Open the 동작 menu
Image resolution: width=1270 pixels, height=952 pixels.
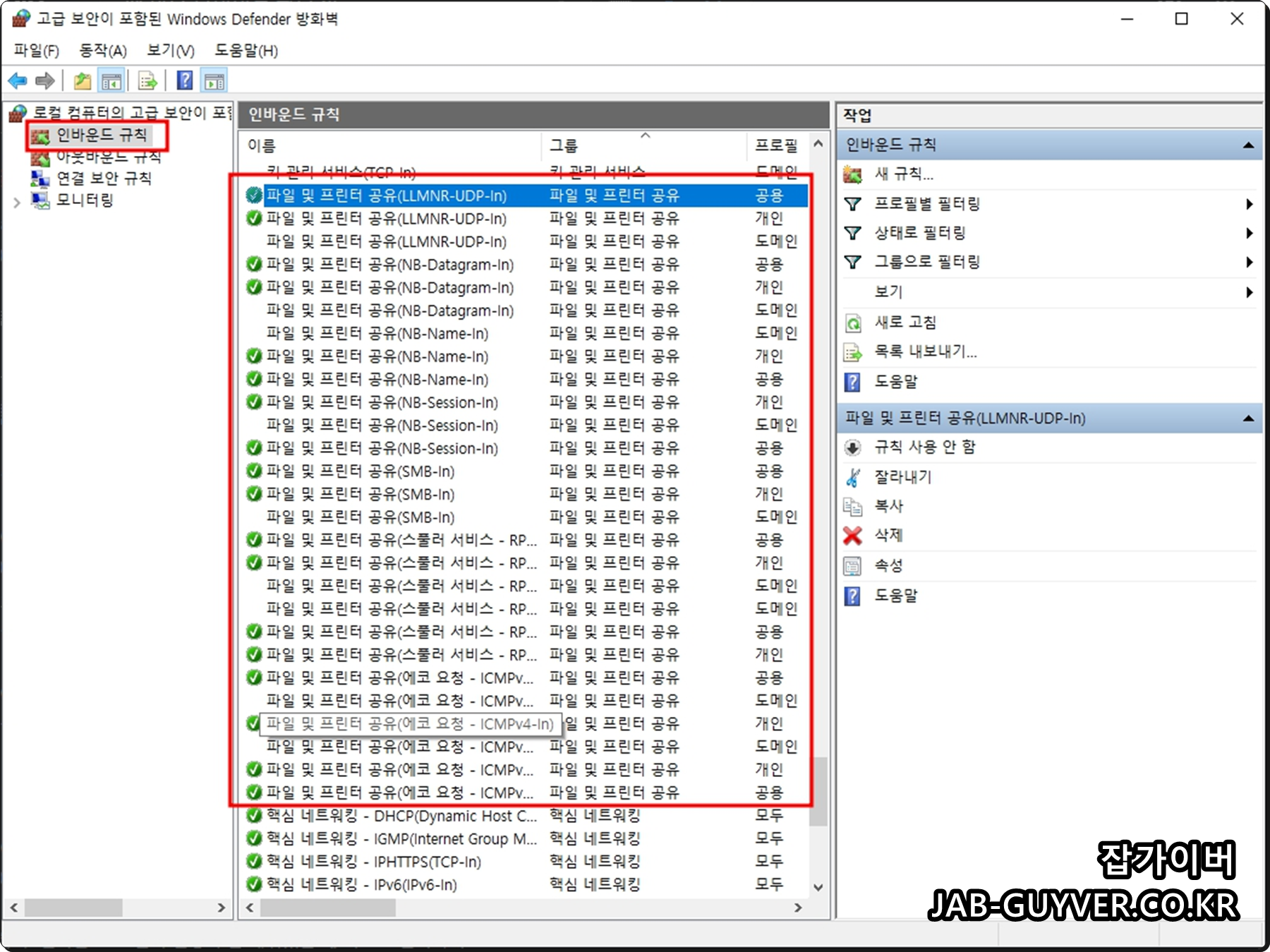pyautogui.click(x=103, y=50)
